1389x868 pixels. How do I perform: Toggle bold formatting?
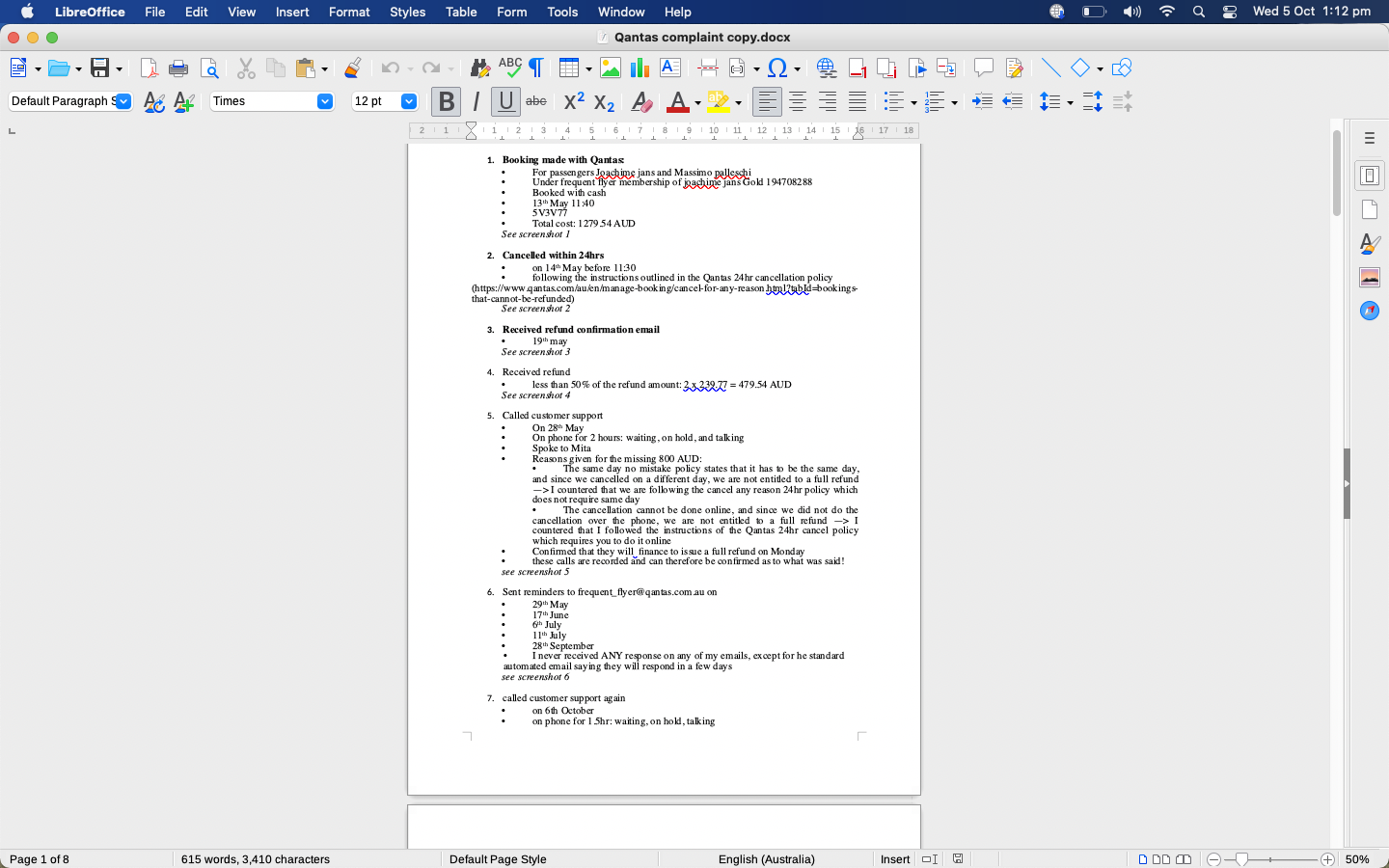[x=446, y=100]
